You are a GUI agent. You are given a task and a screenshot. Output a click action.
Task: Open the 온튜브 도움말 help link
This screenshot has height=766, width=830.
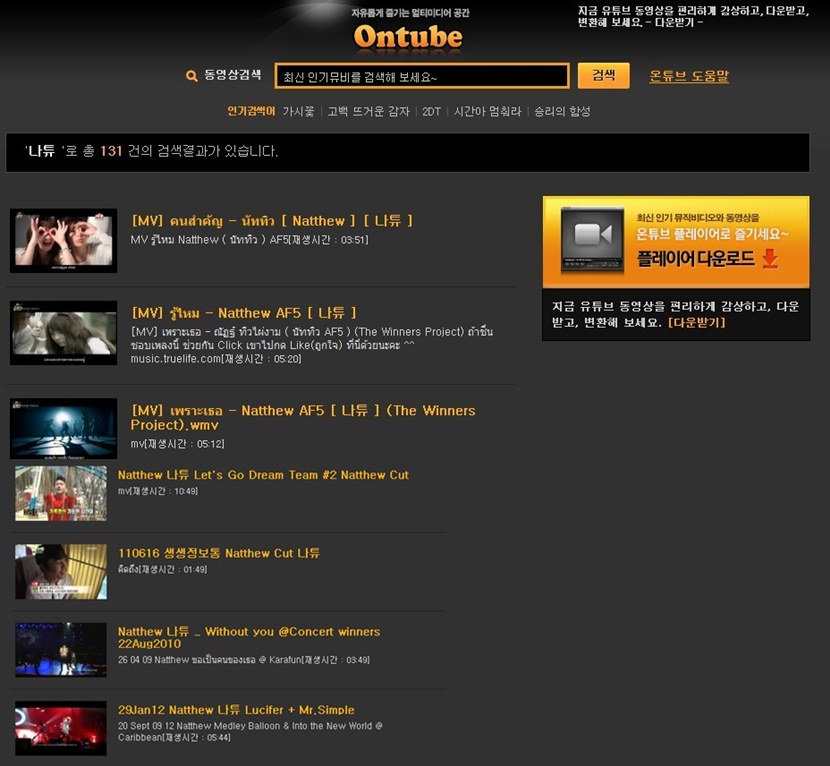coord(689,76)
